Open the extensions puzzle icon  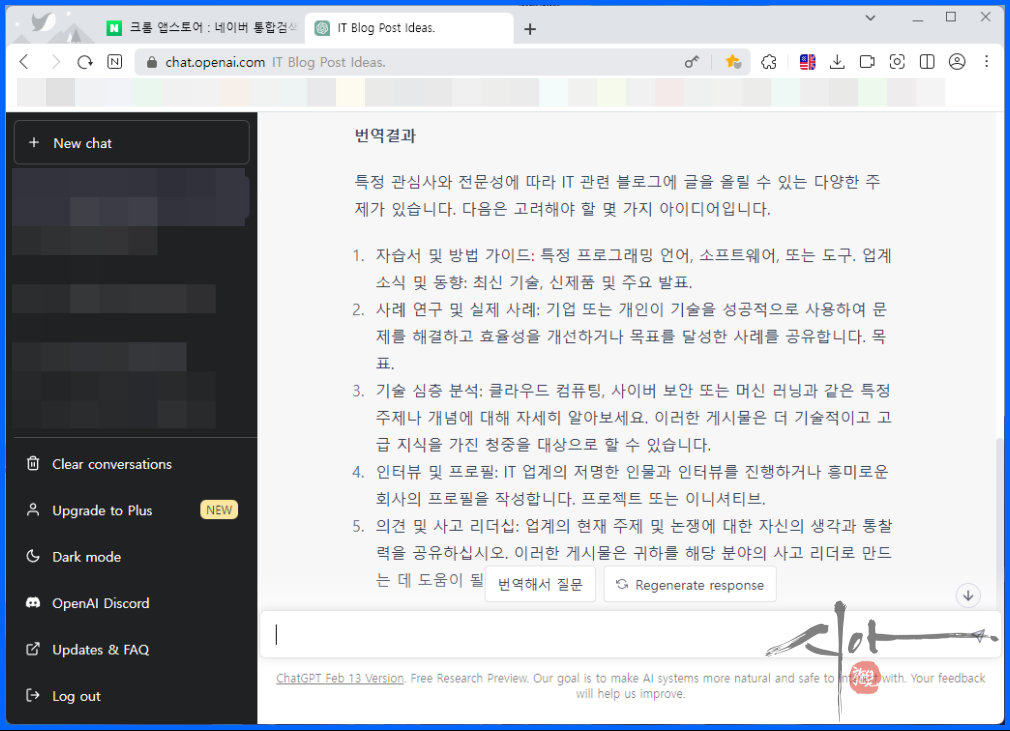[x=768, y=62]
